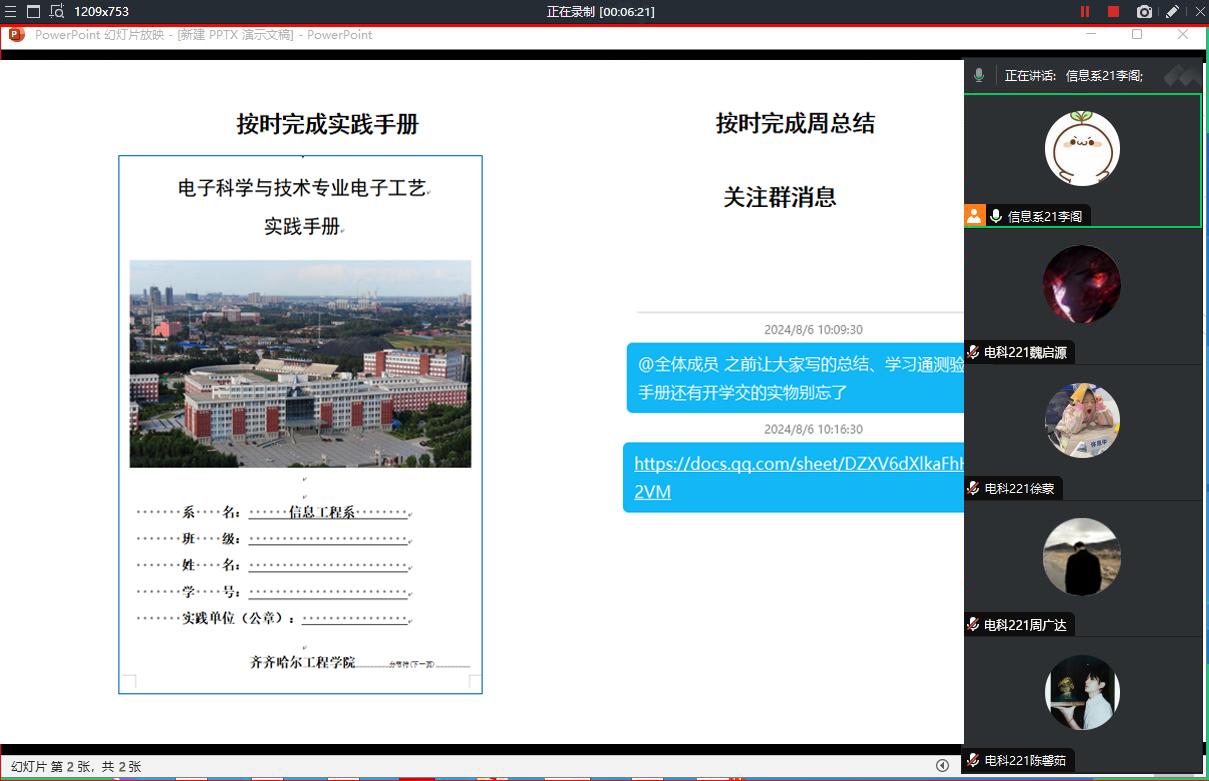Click muted mic icon of 电科221周广达

click(x=973, y=624)
